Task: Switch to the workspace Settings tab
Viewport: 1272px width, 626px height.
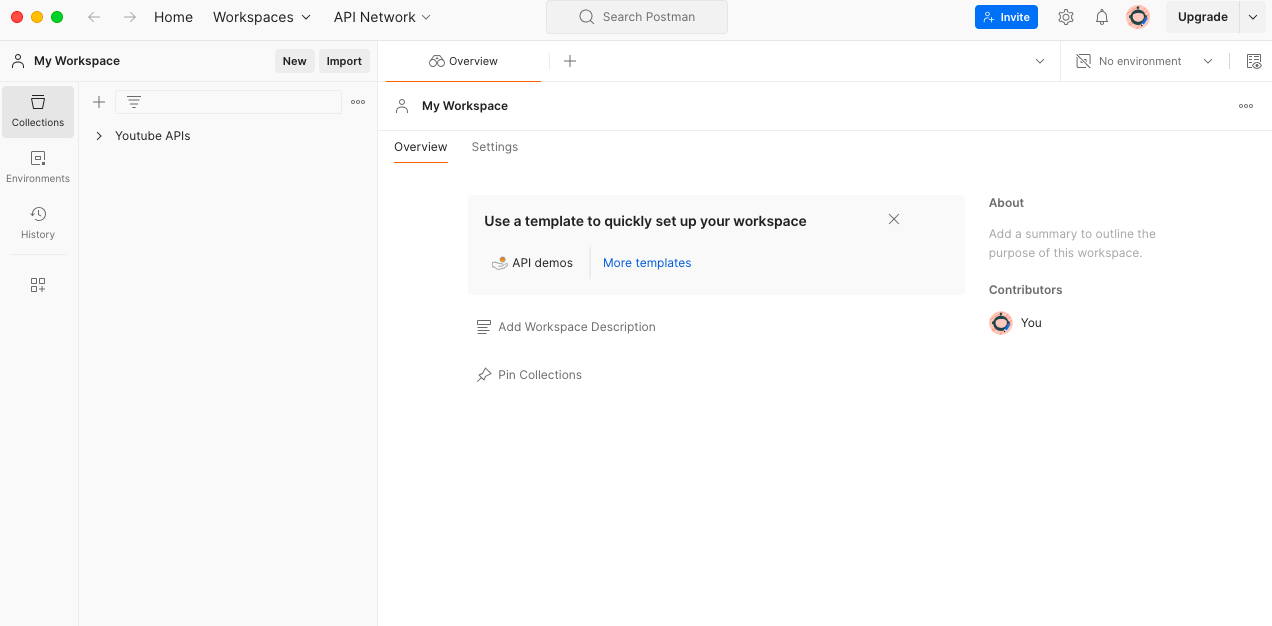Action: (495, 147)
